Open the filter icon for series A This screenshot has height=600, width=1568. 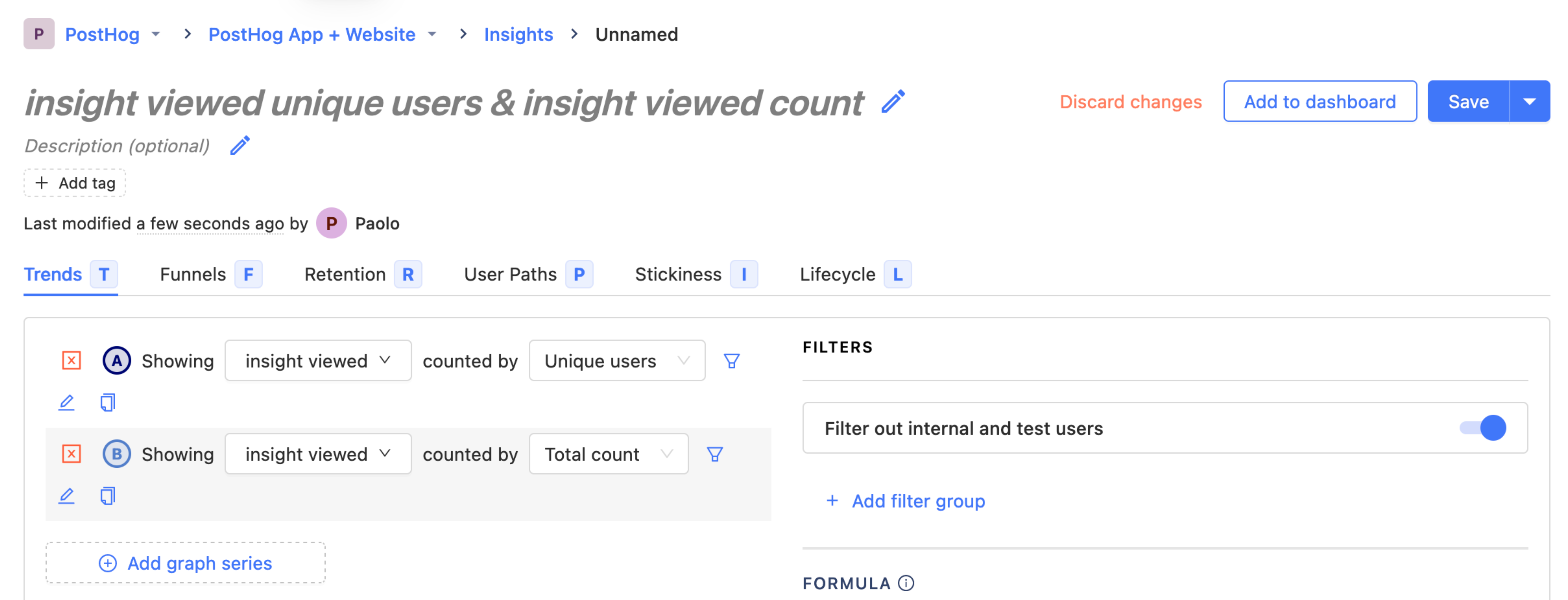pos(731,360)
